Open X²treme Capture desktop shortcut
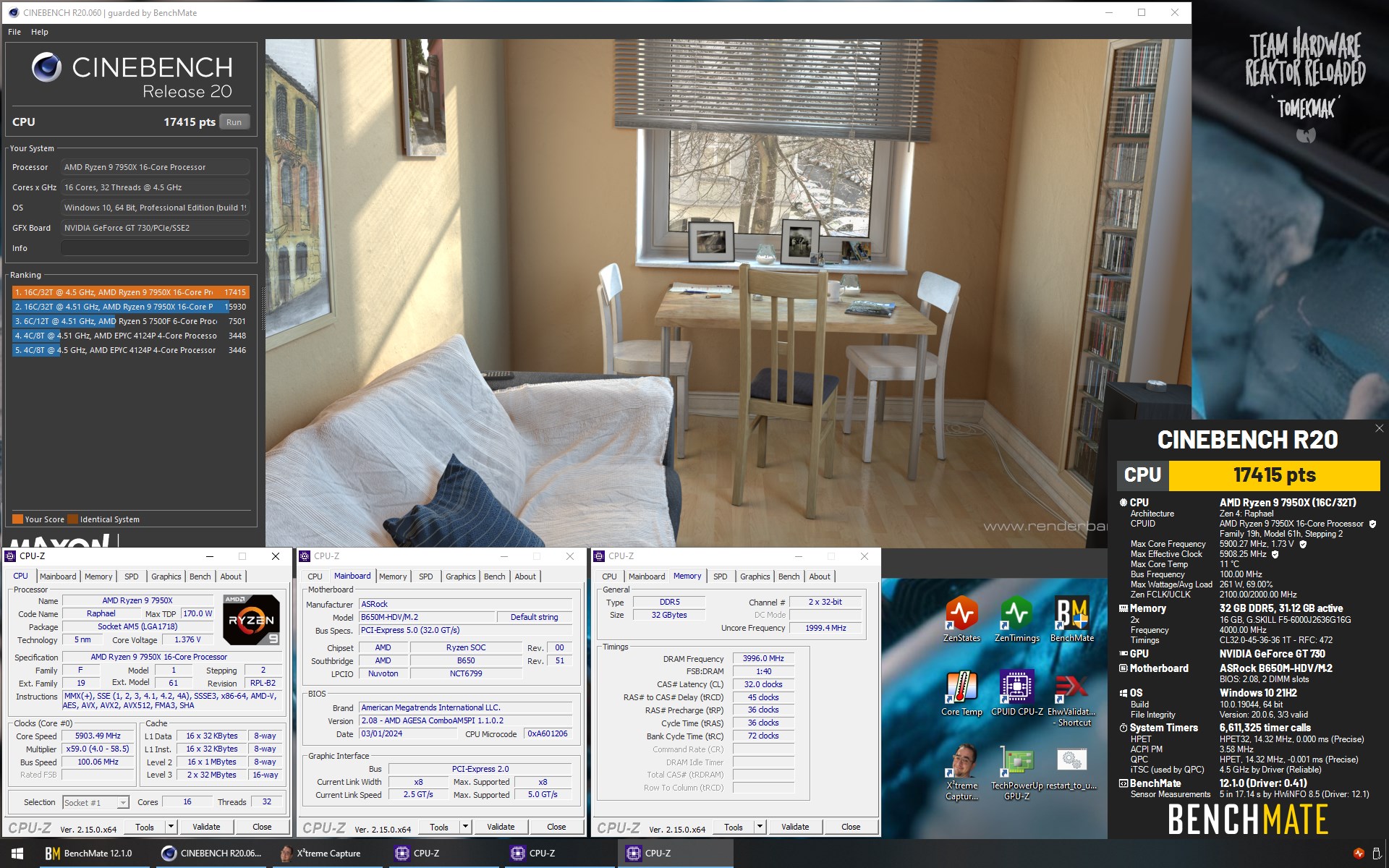Screen dimensions: 1389x868 961,772
